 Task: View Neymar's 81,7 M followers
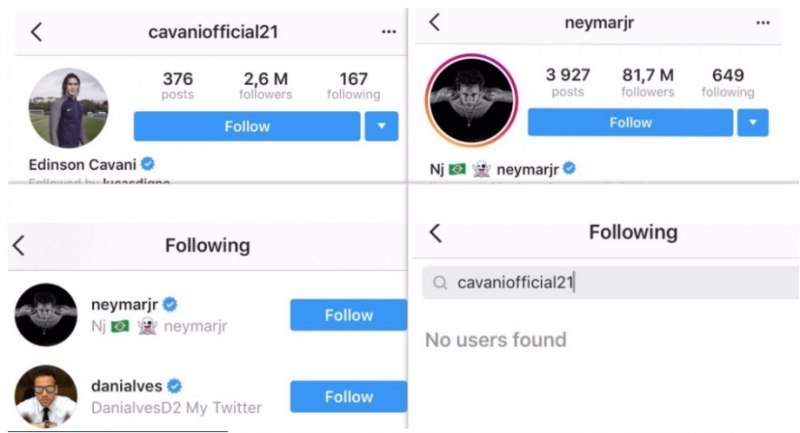(647, 82)
